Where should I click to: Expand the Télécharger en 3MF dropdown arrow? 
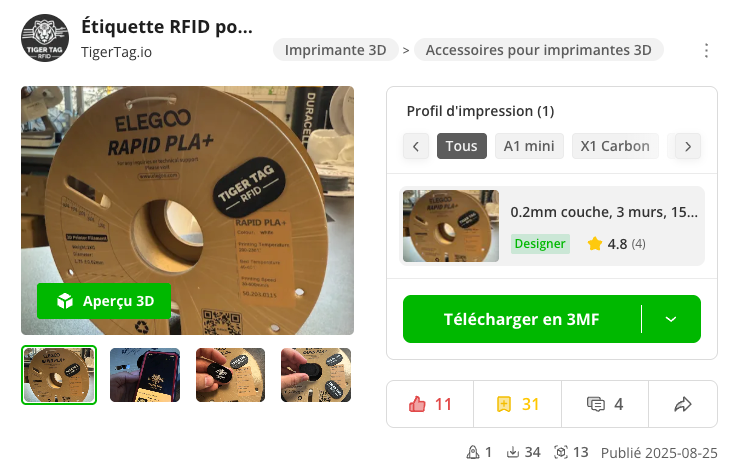[x=671, y=319]
